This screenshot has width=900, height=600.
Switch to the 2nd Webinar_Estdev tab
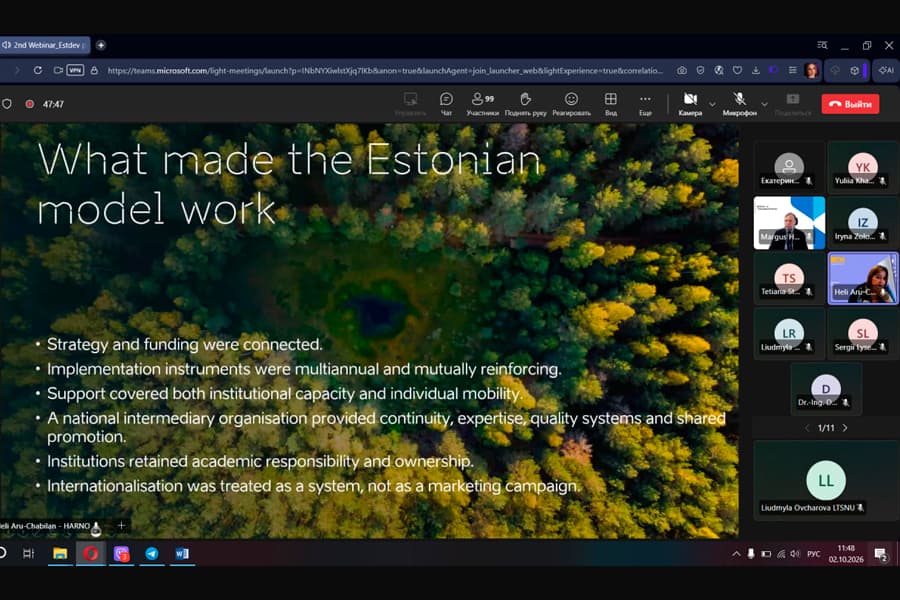pos(45,45)
